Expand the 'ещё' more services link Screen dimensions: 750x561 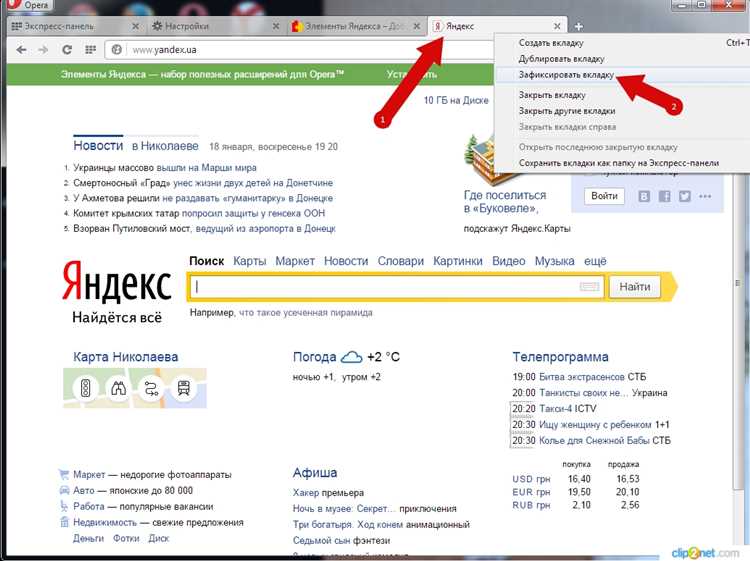(x=596, y=261)
